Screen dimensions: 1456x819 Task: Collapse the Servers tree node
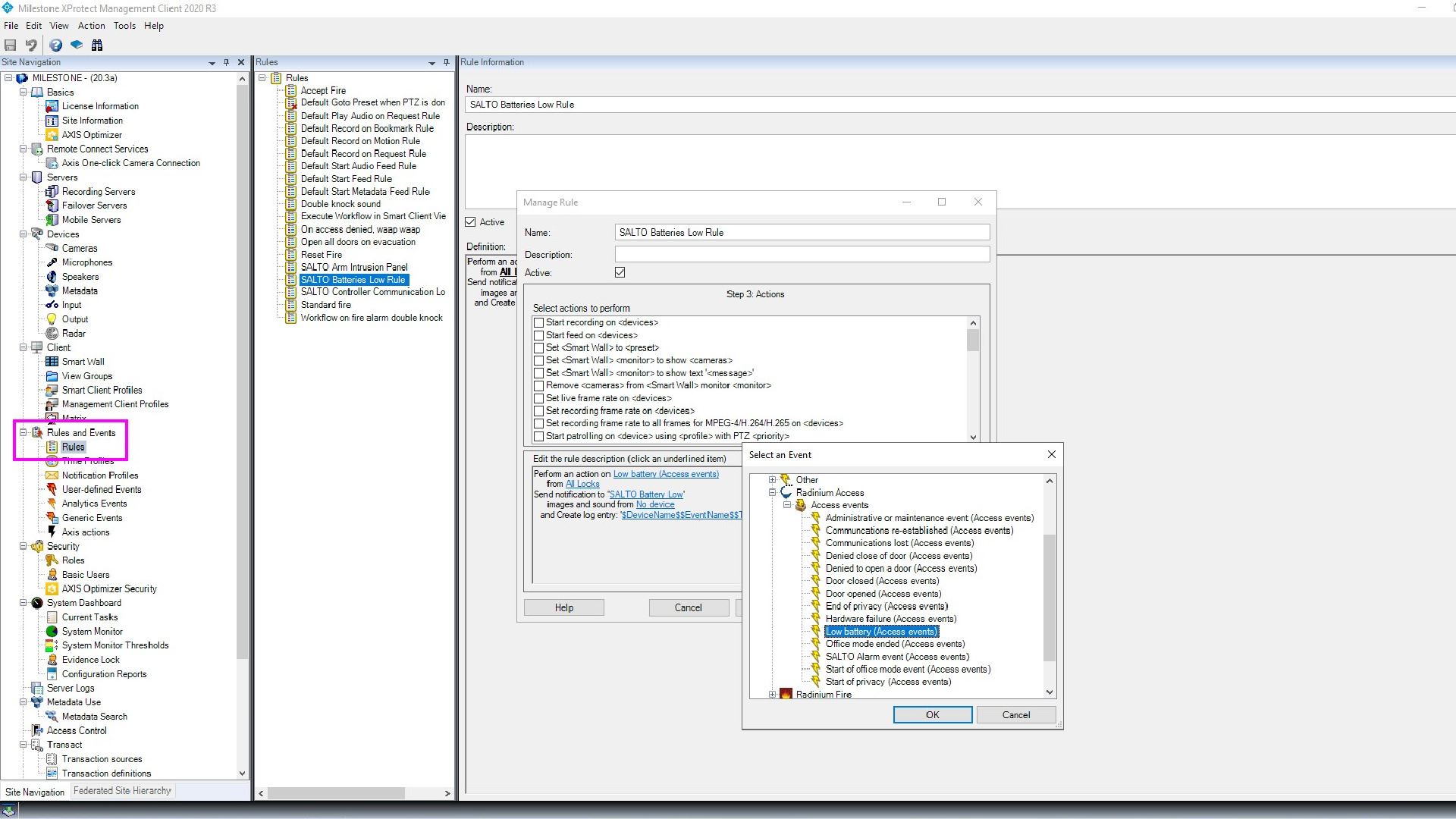24,177
